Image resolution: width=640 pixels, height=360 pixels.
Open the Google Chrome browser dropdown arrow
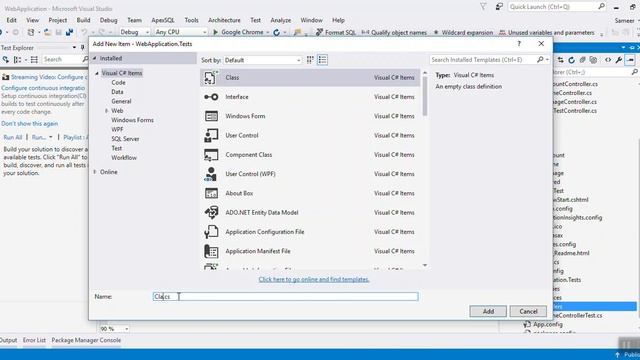point(267,32)
